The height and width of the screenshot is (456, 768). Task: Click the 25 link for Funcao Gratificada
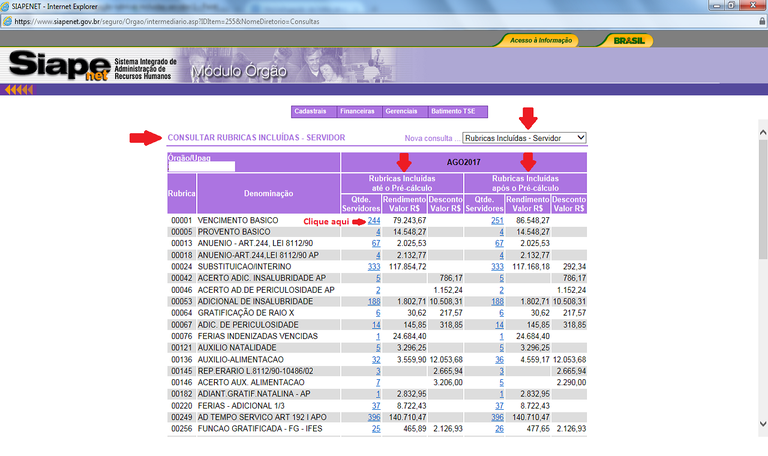(x=376, y=428)
